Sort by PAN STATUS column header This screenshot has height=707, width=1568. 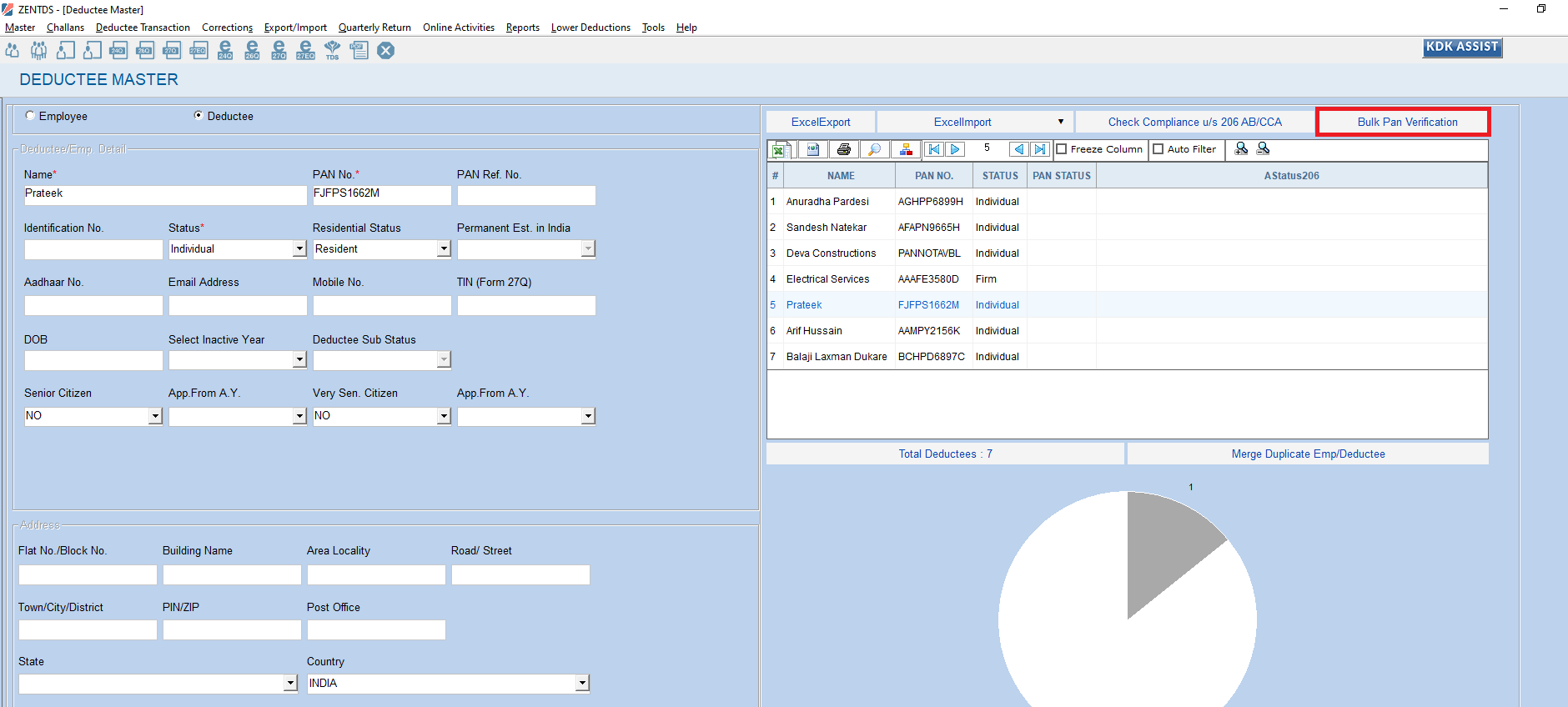[1061, 176]
